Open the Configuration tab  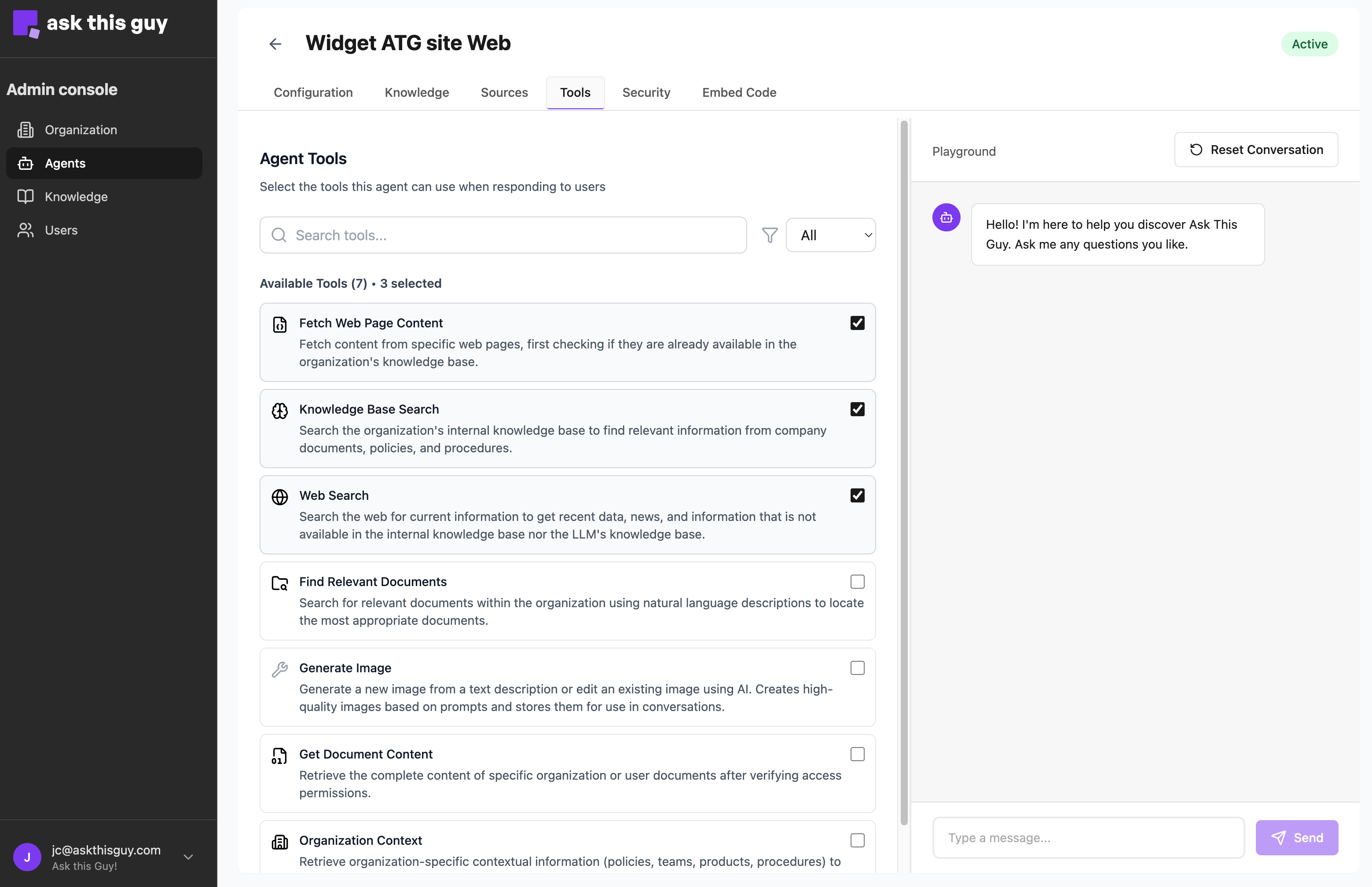[x=313, y=92]
